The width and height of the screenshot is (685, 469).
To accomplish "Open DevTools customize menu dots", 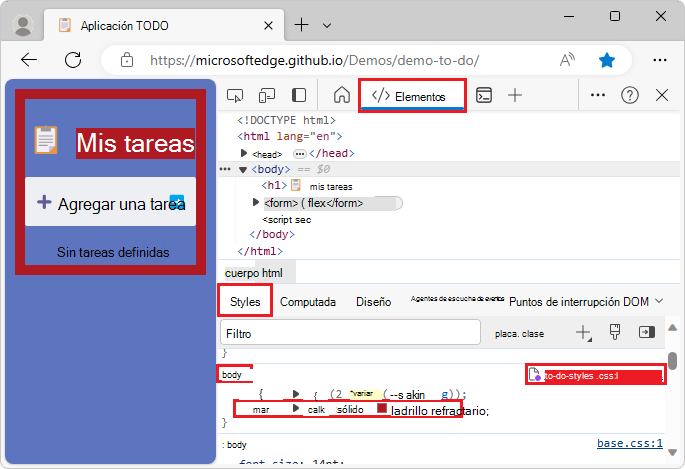I will click(598, 95).
